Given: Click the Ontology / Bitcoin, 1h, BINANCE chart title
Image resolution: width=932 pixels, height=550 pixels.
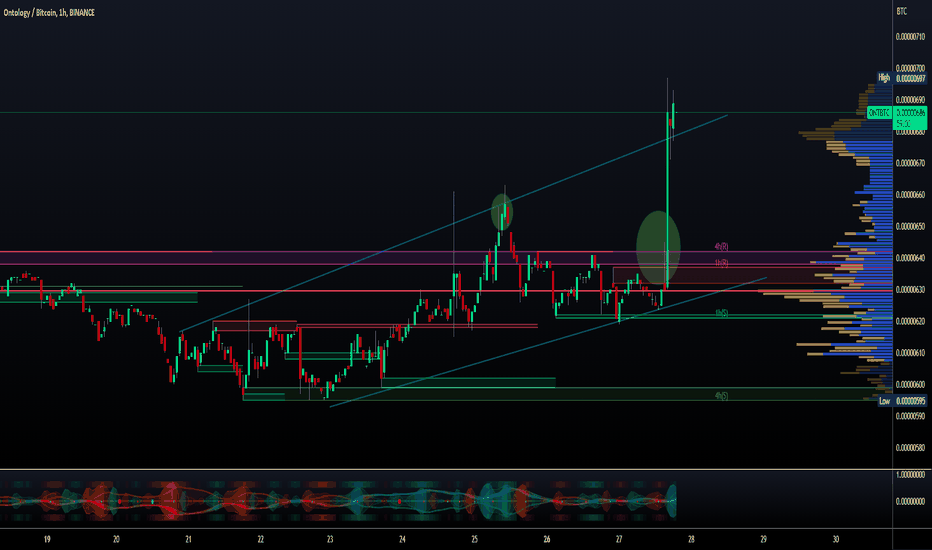Looking at the screenshot, I should pos(49,12).
